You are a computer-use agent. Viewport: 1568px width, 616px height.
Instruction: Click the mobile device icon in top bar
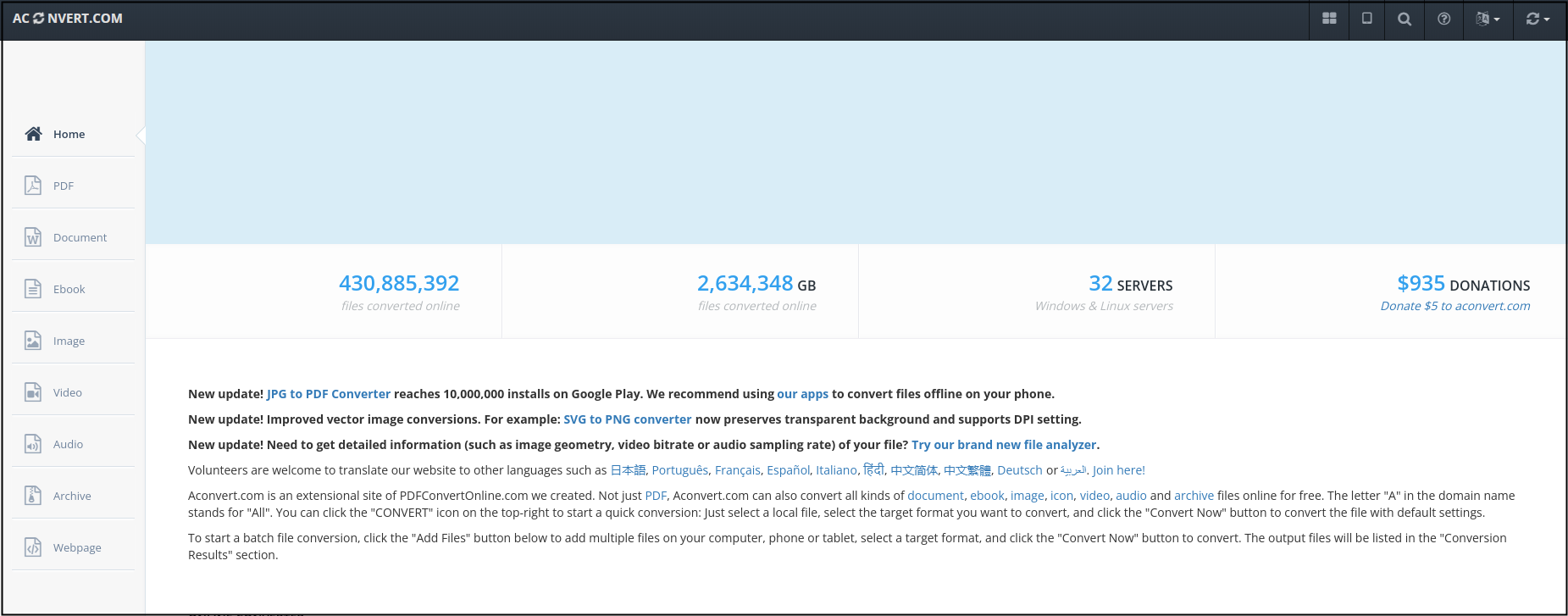click(x=1366, y=19)
